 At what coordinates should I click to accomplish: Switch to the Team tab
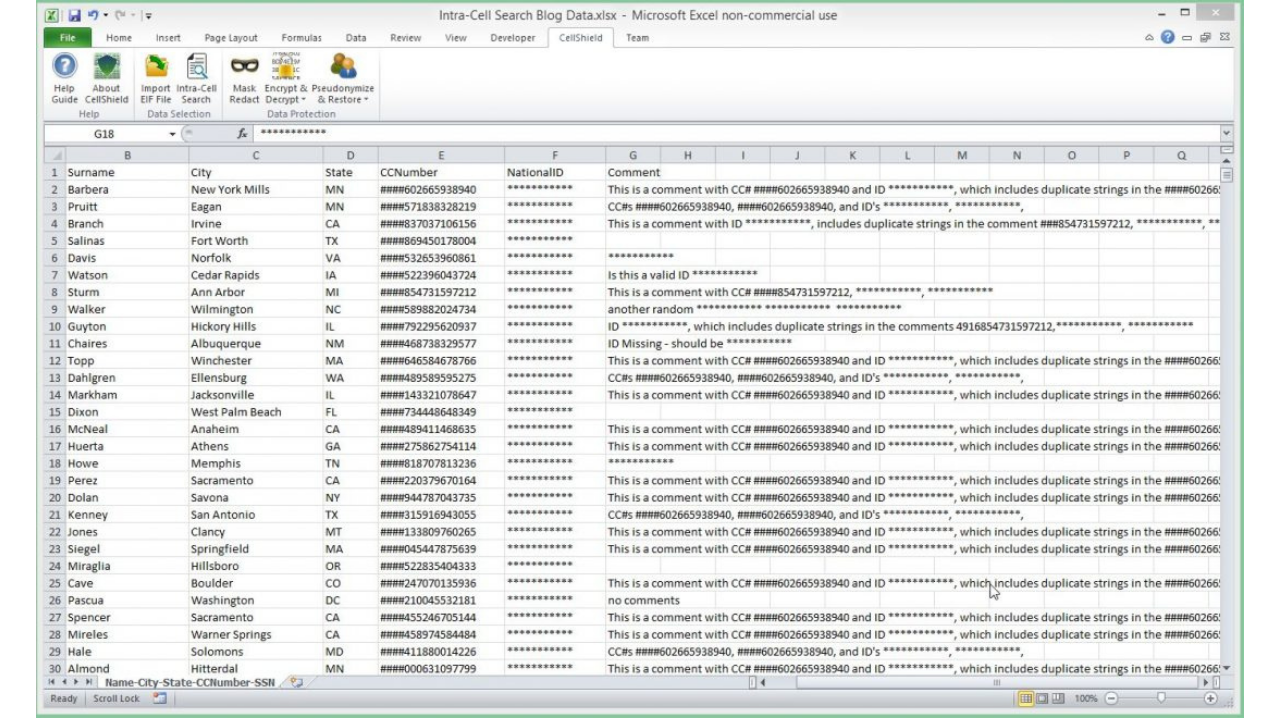coord(637,38)
